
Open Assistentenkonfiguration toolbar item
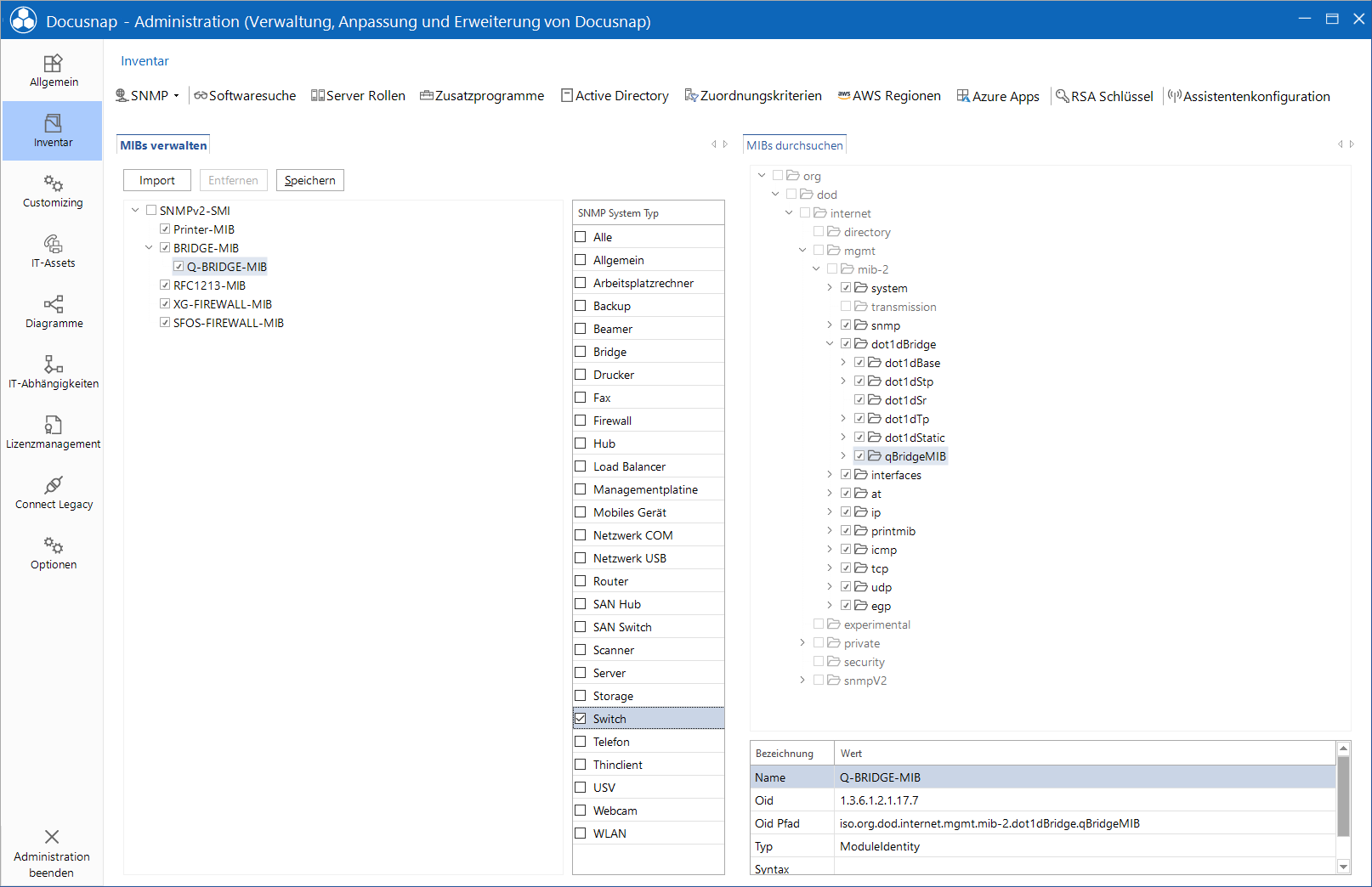point(1249,96)
